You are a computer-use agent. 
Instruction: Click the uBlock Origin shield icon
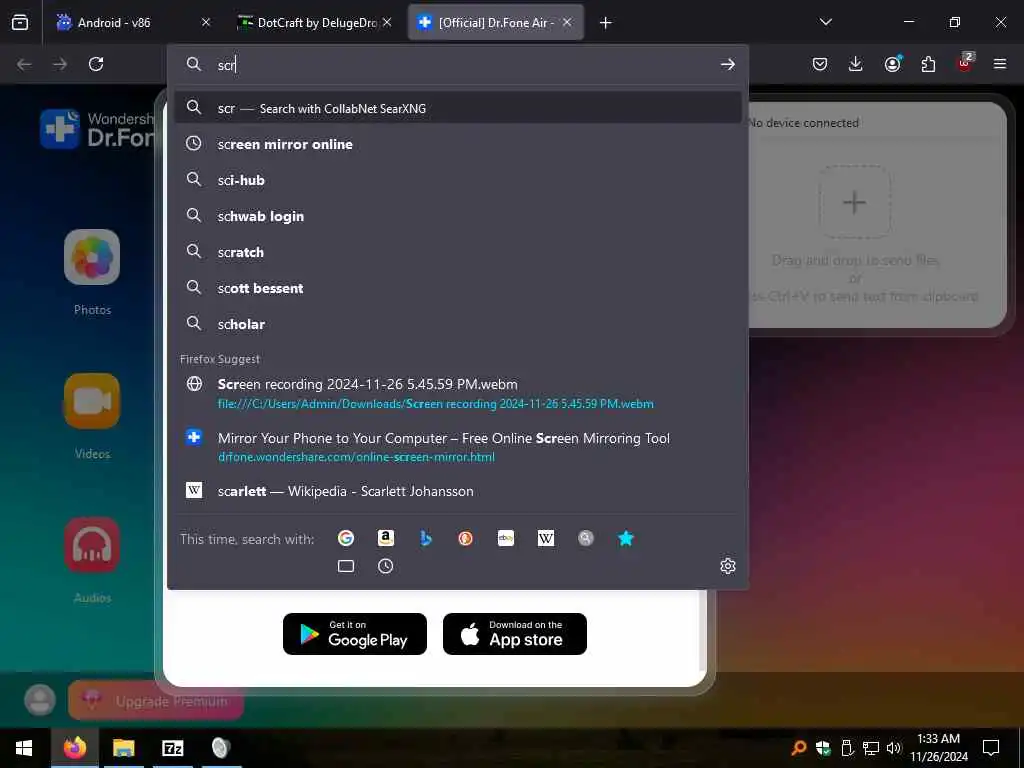[965, 63]
